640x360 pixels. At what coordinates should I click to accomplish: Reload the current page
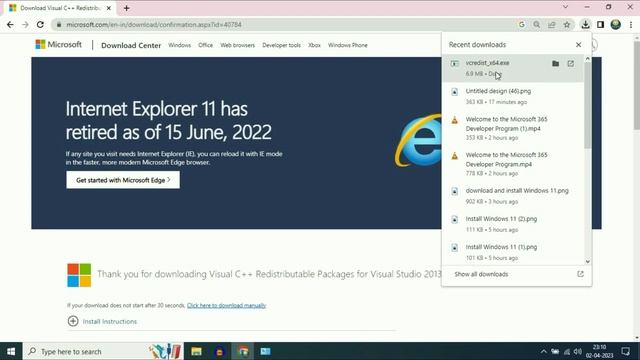(40, 24)
